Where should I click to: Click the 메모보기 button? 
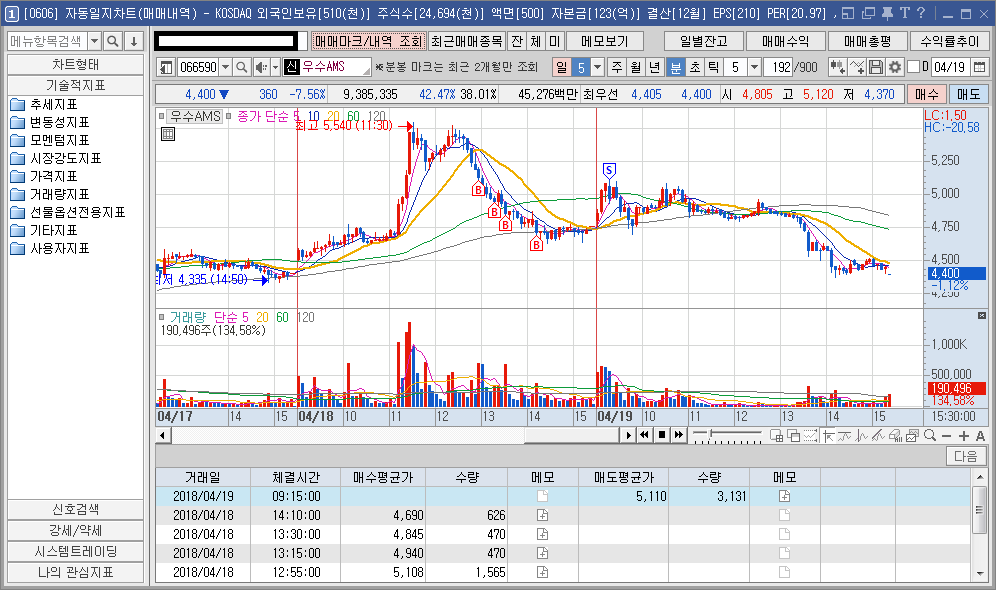click(605, 41)
